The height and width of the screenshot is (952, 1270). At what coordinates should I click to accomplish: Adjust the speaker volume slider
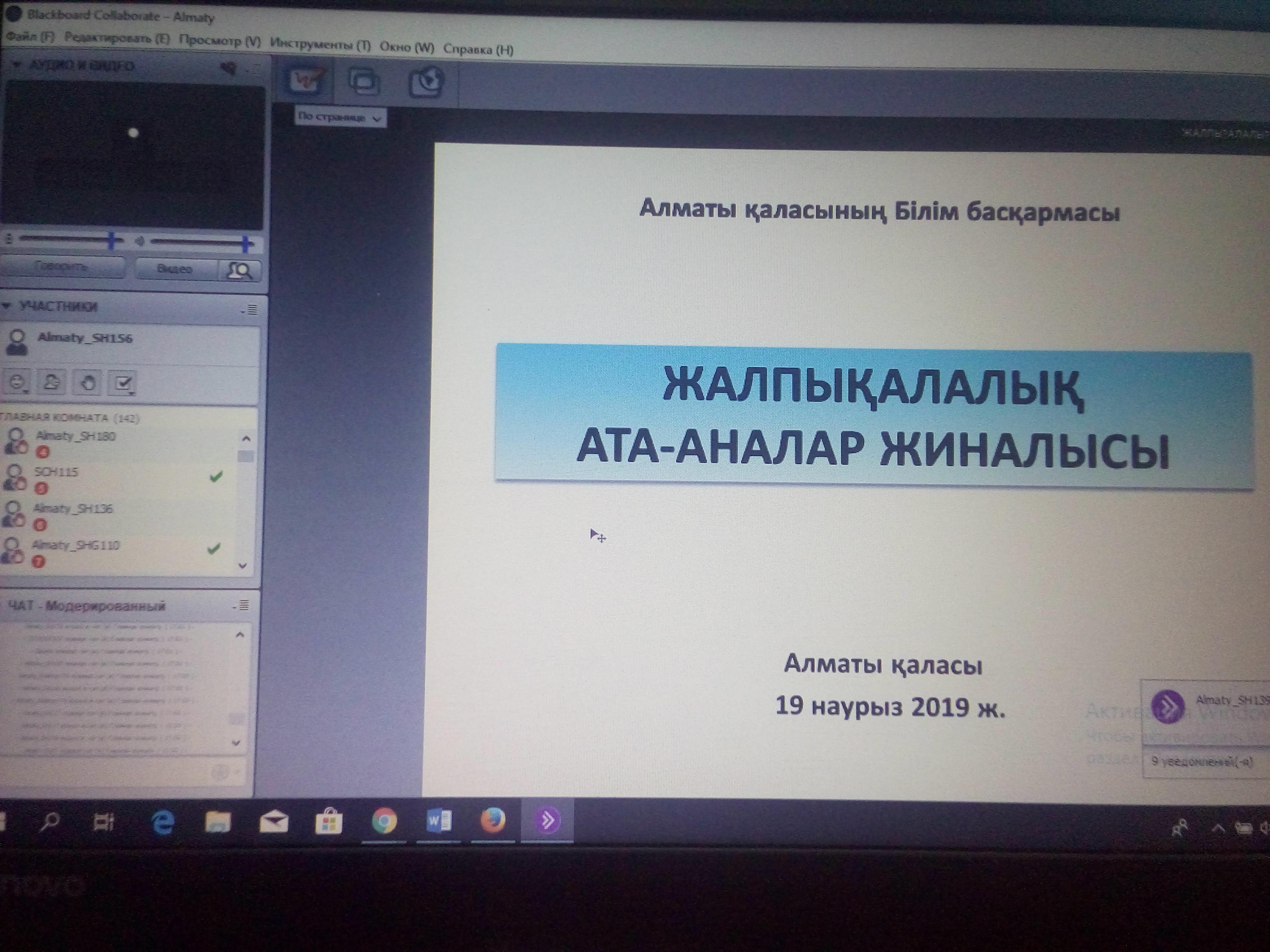click(246, 244)
